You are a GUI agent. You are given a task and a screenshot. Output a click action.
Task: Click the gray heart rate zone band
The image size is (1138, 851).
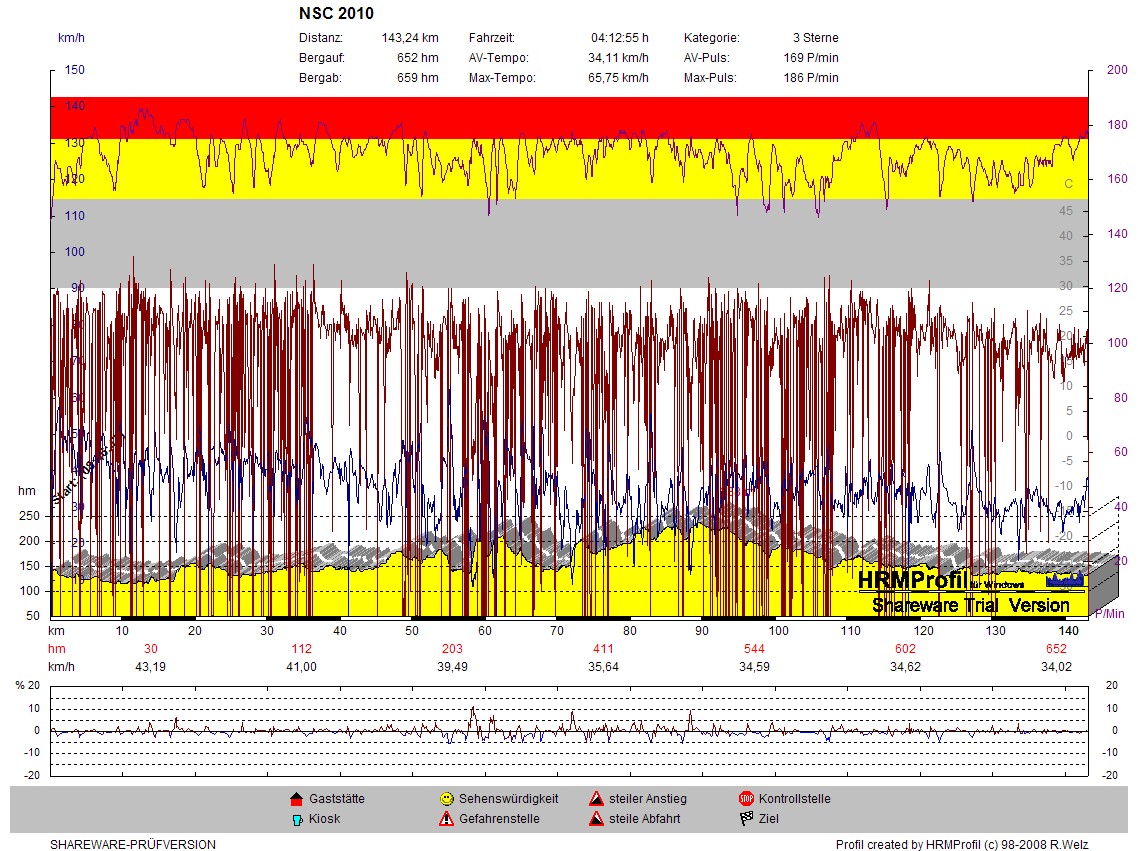pyautogui.click(x=570, y=243)
